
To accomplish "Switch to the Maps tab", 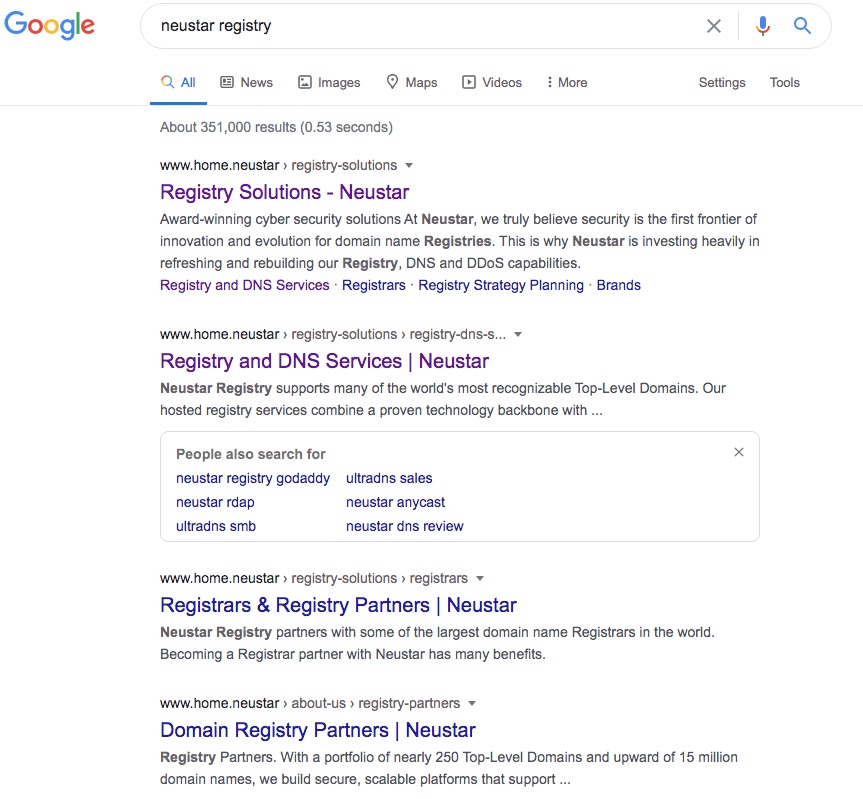I will coord(412,83).
